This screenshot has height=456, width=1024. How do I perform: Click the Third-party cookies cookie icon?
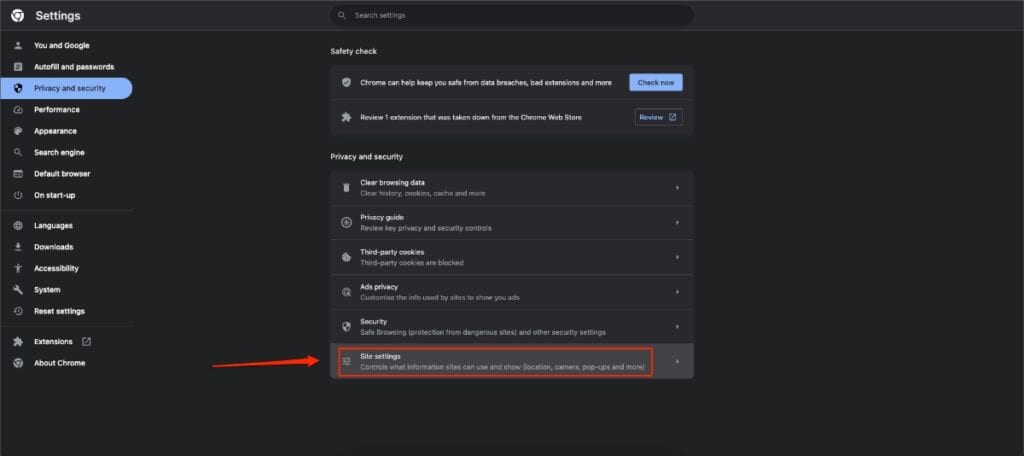point(347,257)
